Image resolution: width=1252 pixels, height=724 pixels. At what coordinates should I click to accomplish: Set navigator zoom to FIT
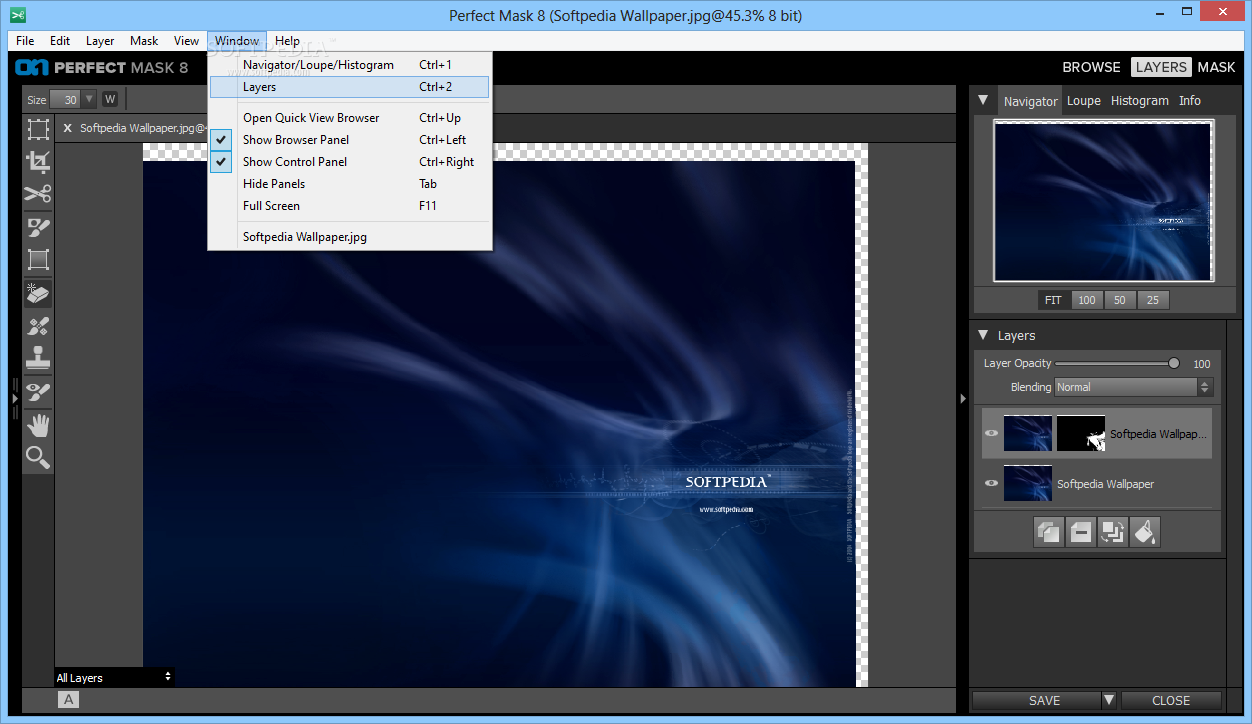click(x=1054, y=300)
